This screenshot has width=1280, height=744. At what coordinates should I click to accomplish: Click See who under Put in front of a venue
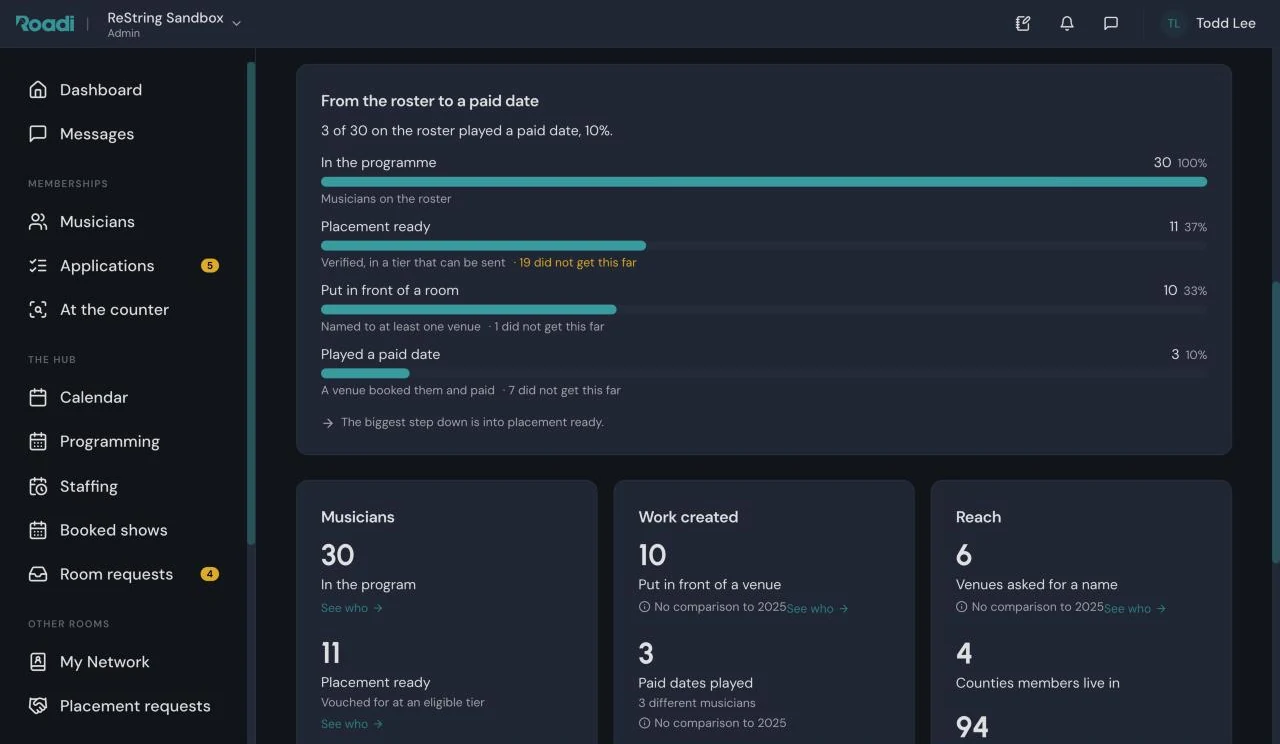tap(817, 608)
